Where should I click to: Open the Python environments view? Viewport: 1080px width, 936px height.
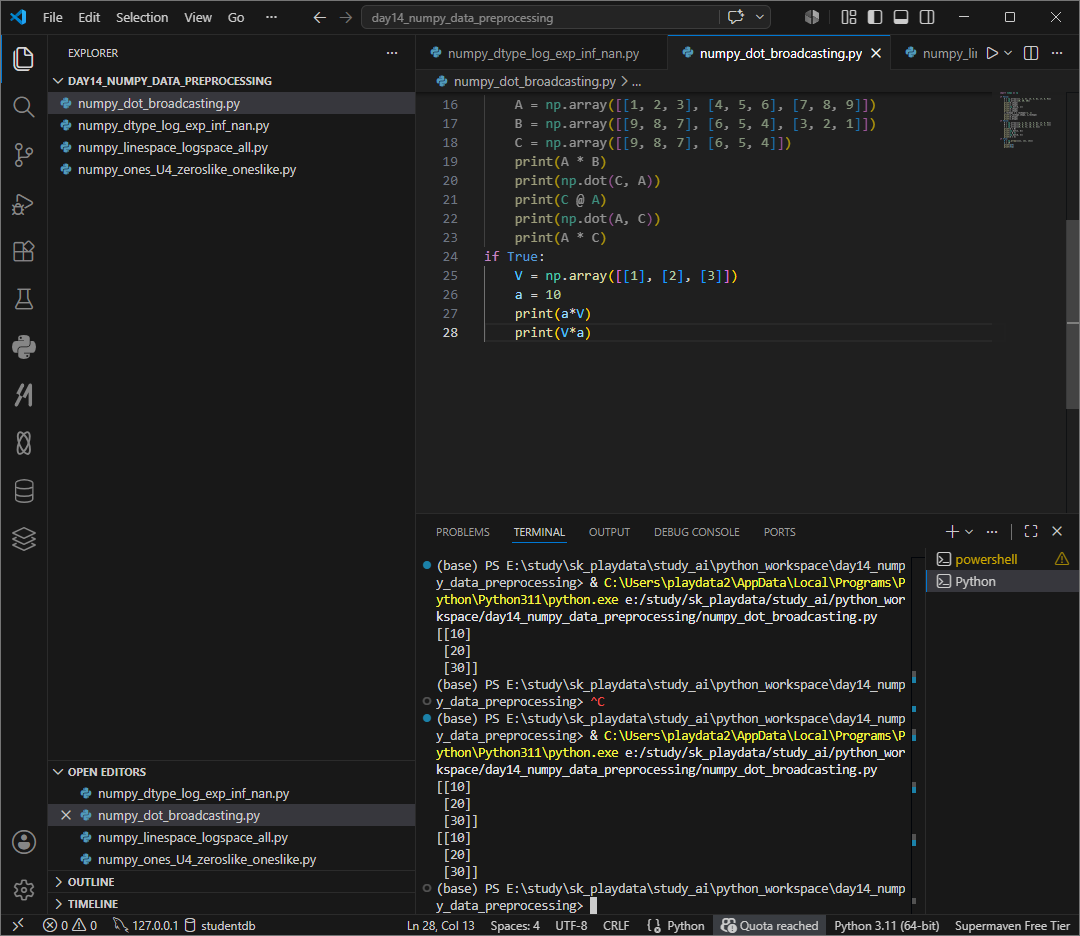pos(23,347)
